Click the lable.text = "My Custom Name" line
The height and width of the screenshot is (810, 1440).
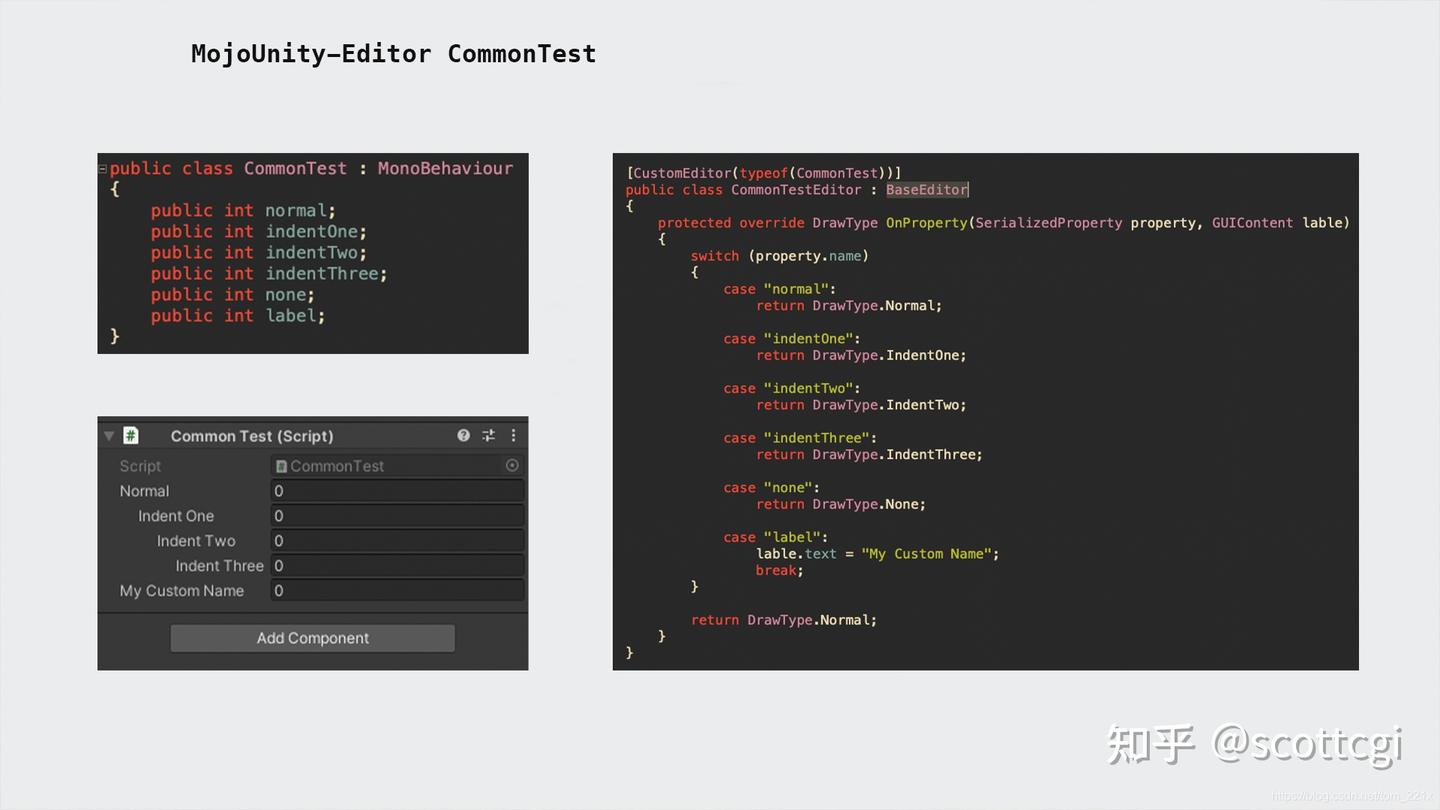pos(878,554)
